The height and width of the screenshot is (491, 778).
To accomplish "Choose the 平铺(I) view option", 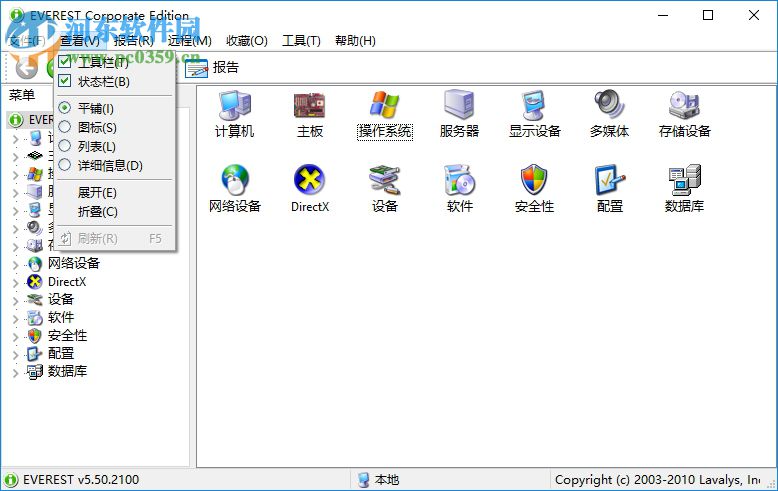I will coord(115,108).
